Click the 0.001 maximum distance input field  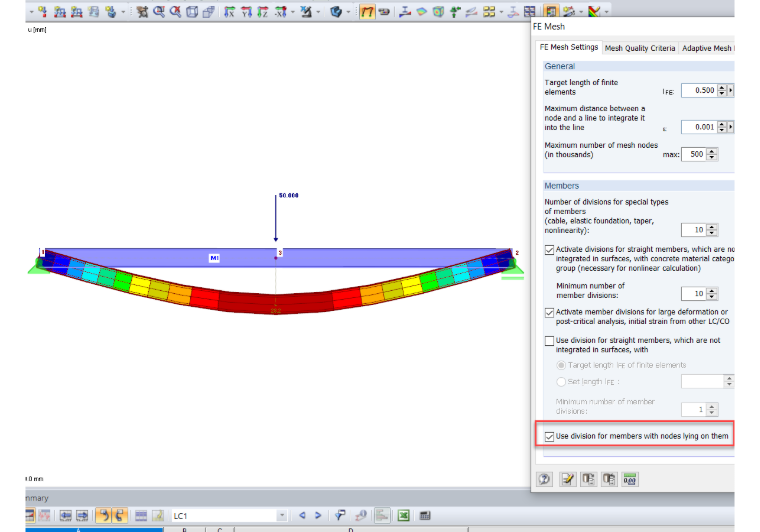(698, 127)
